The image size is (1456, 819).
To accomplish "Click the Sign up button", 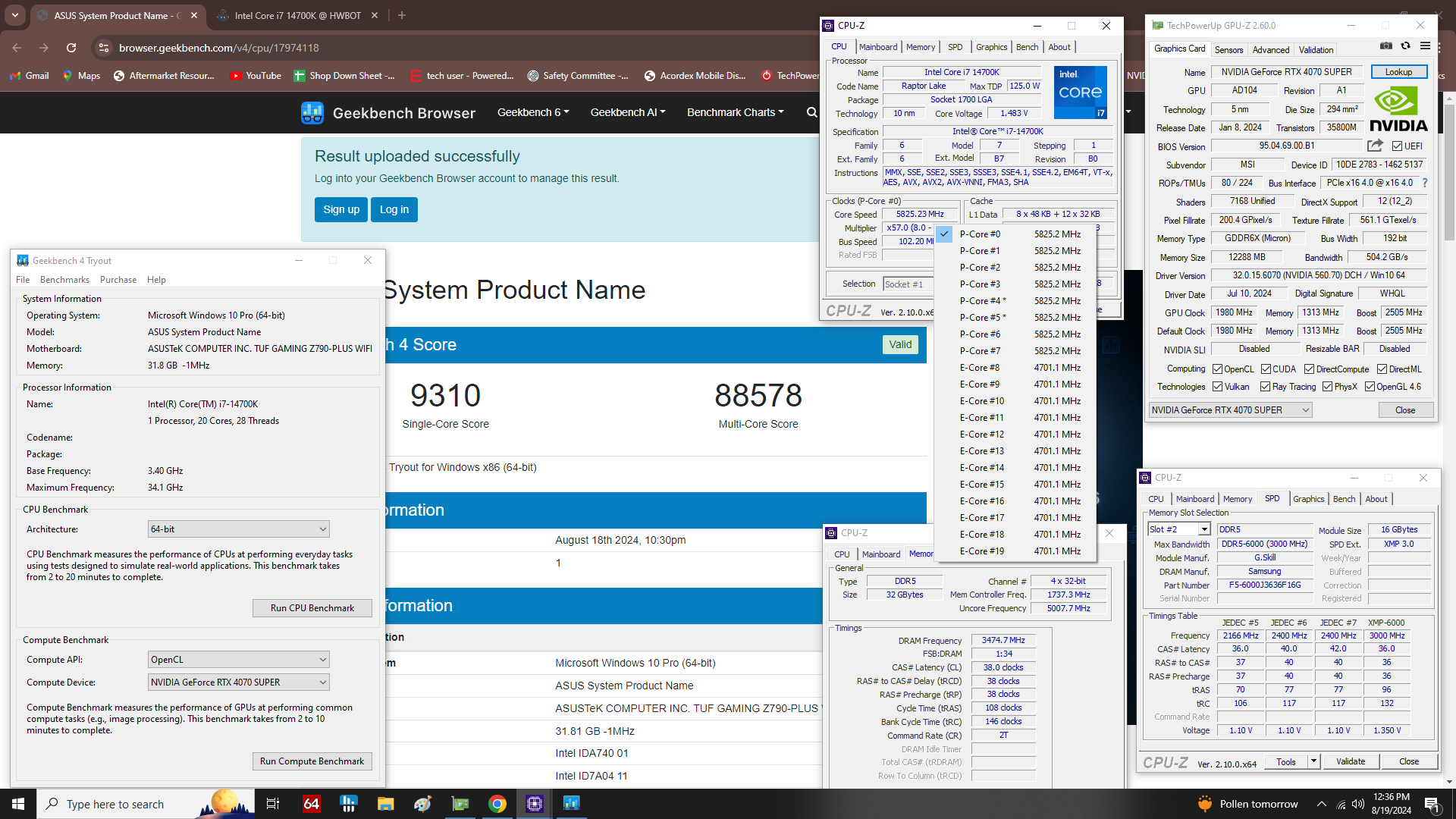I will pos(341,209).
